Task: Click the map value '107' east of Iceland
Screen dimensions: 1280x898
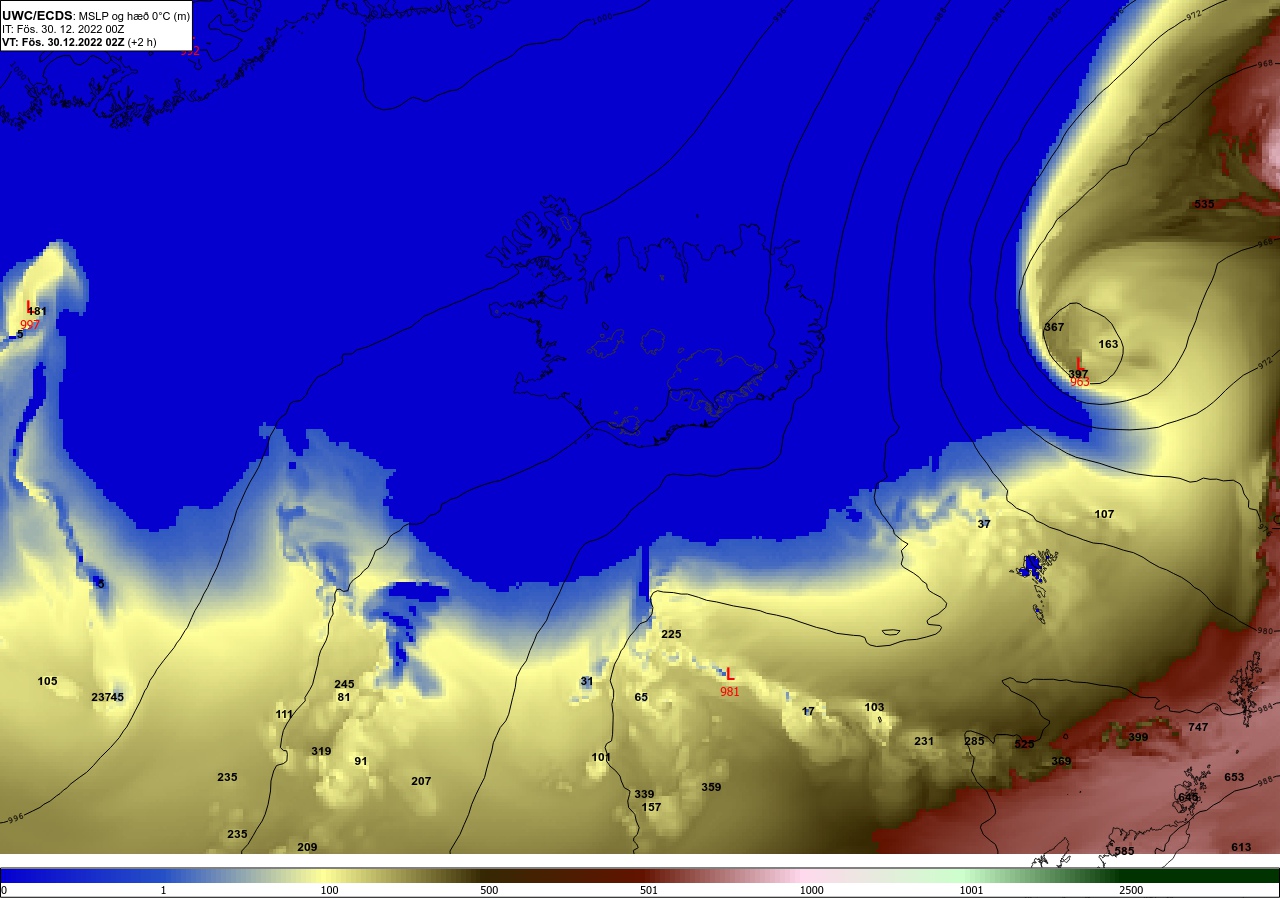Action: (x=1104, y=514)
